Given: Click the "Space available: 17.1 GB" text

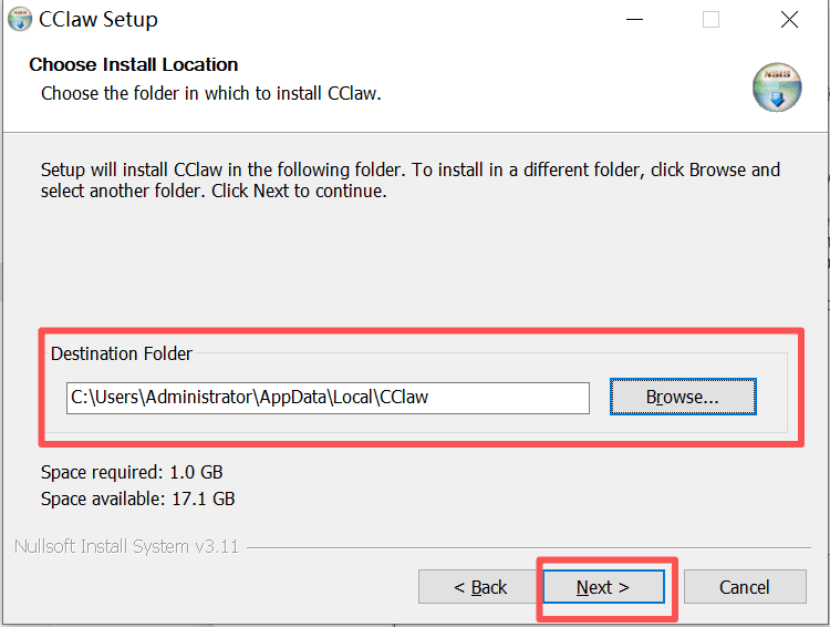Looking at the screenshot, I should pyautogui.click(x=138, y=498).
